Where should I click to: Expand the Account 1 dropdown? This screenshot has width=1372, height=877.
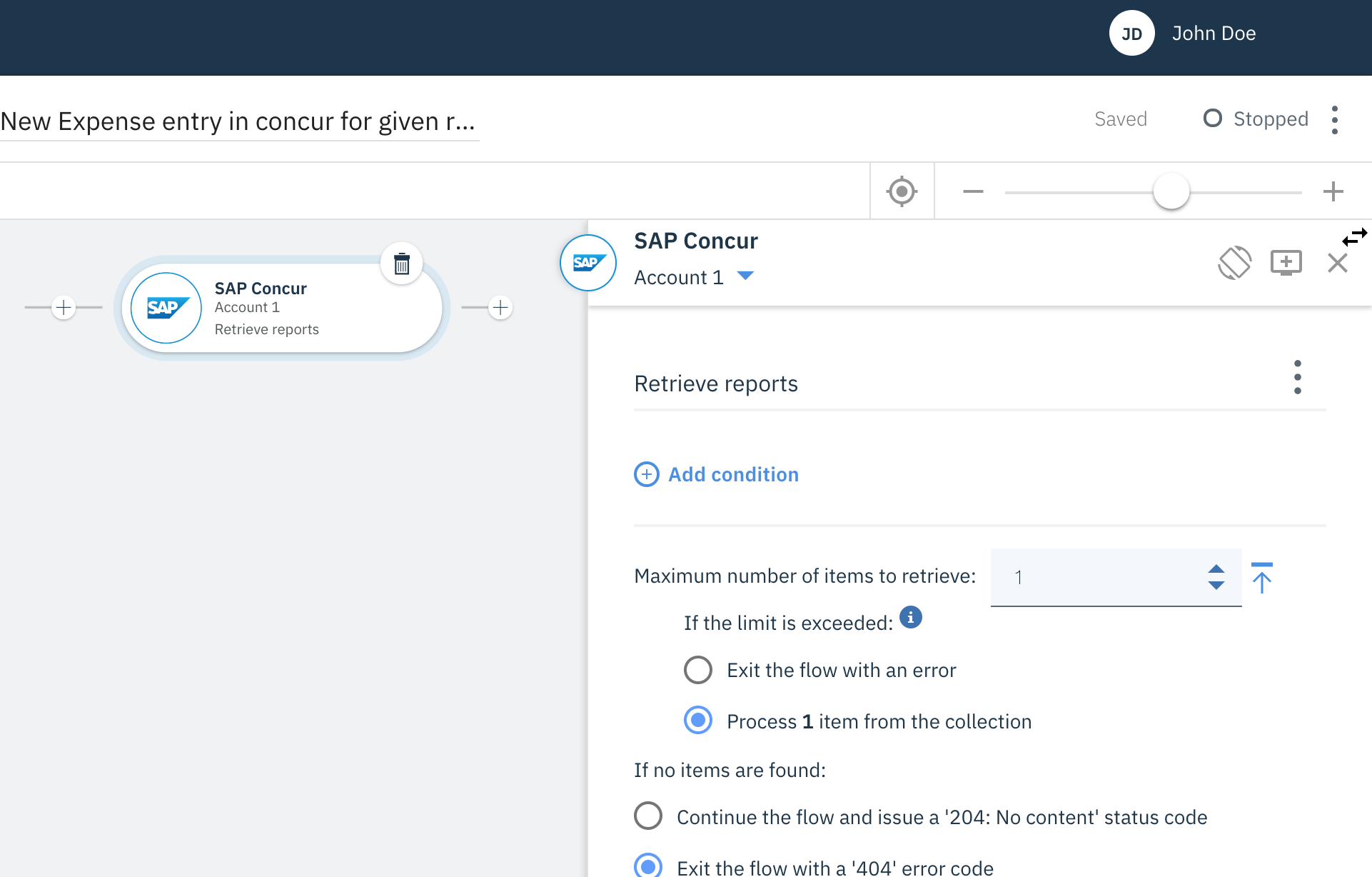point(745,276)
